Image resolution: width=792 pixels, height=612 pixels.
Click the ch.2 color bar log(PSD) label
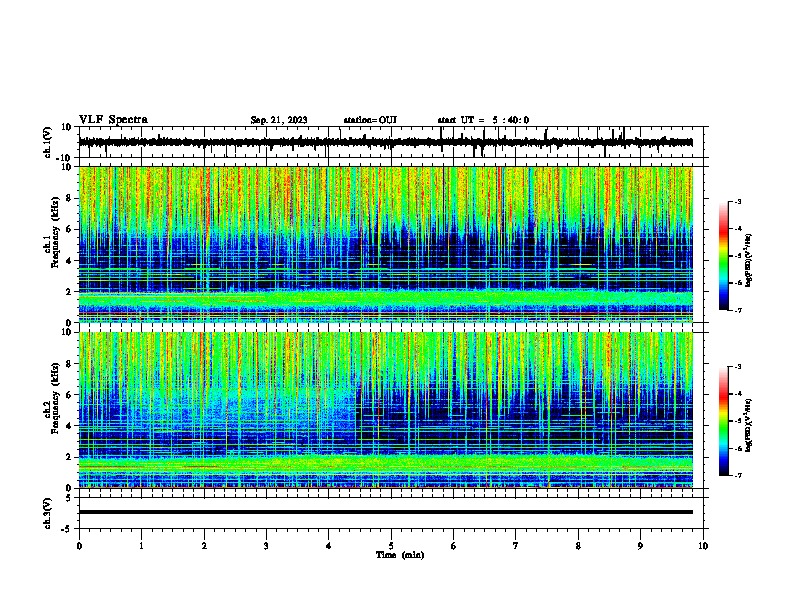(749, 426)
